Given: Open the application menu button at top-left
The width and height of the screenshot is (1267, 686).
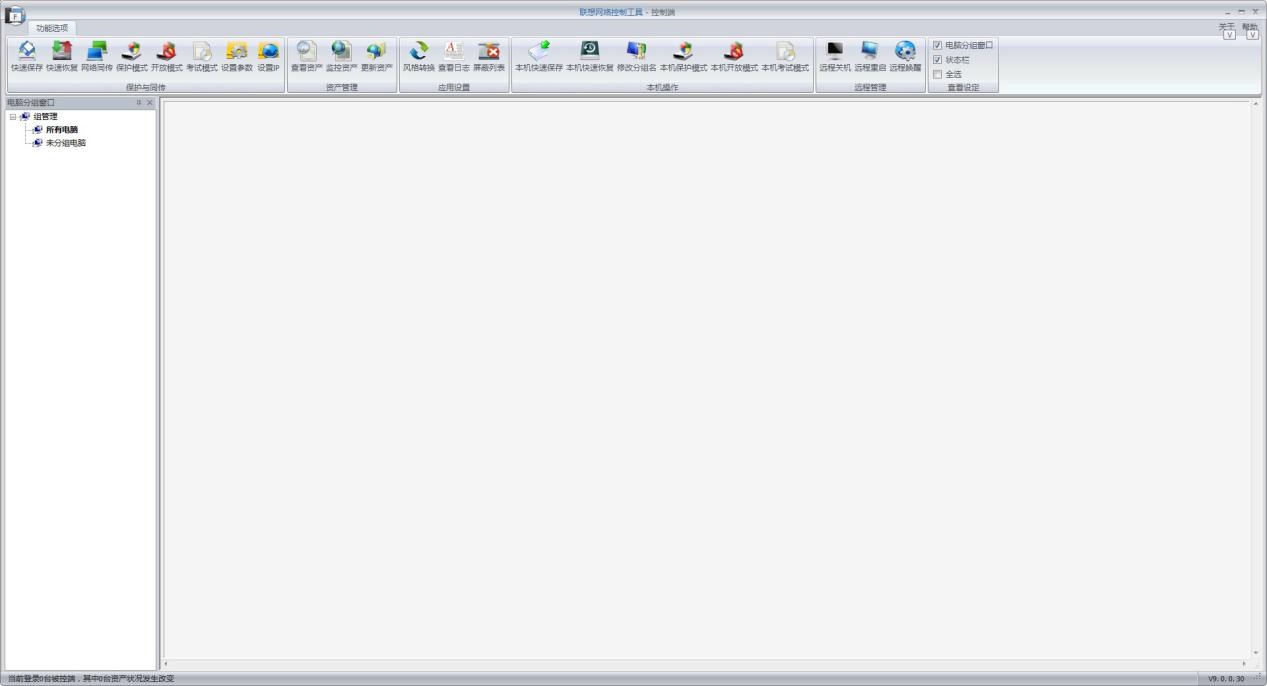Looking at the screenshot, I should point(14,15).
